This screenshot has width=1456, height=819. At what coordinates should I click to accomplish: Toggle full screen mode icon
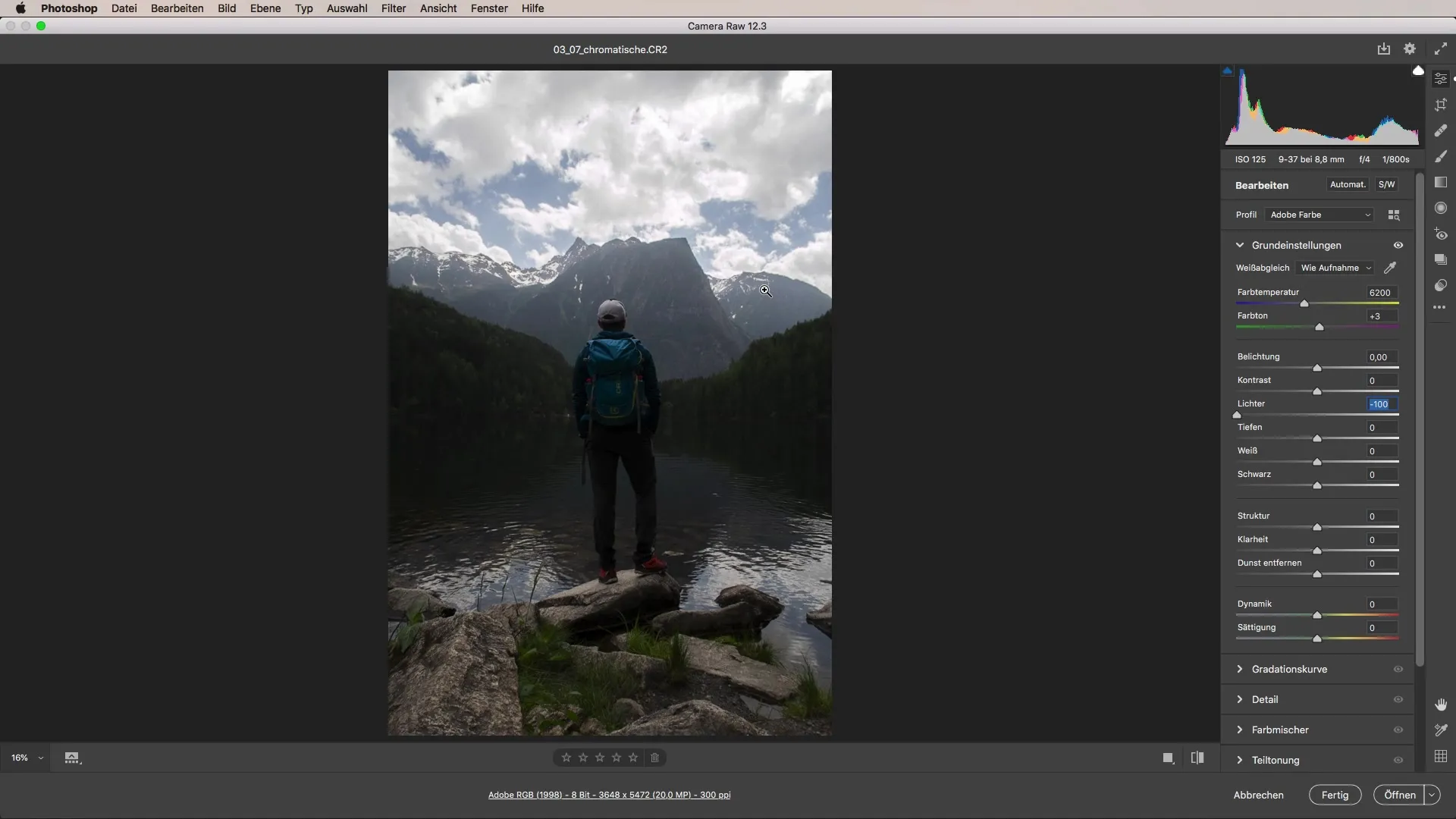[1441, 49]
